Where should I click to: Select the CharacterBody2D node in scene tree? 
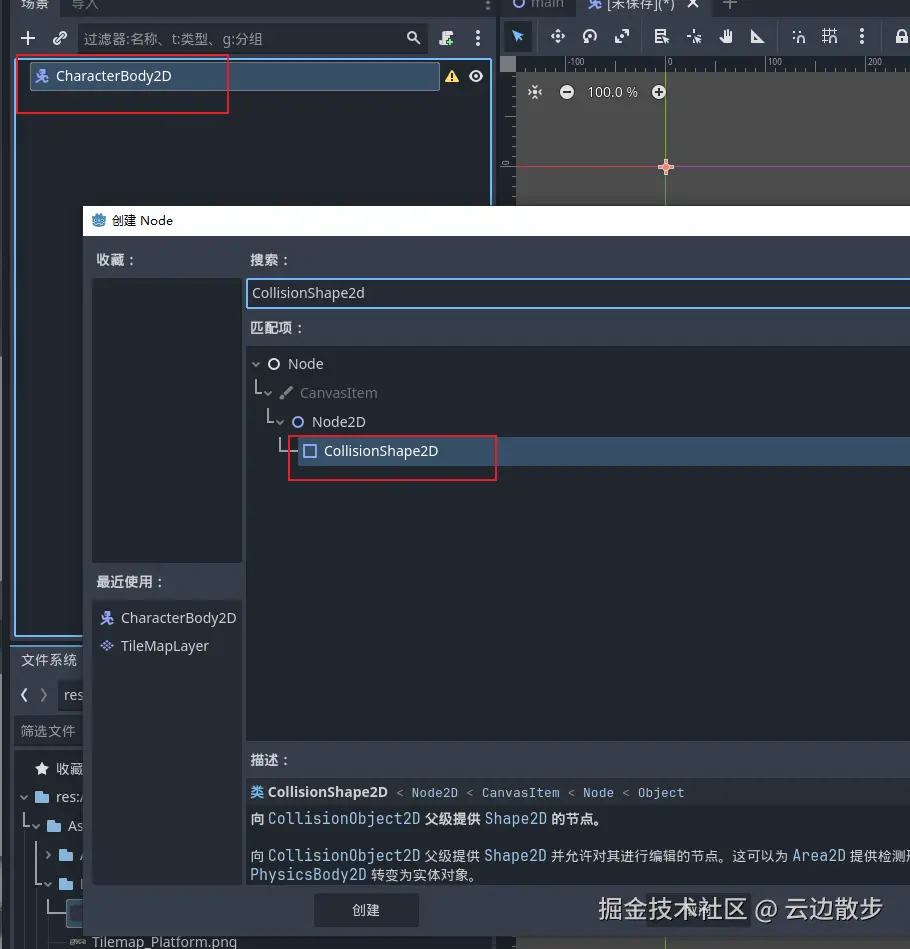click(x=235, y=76)
